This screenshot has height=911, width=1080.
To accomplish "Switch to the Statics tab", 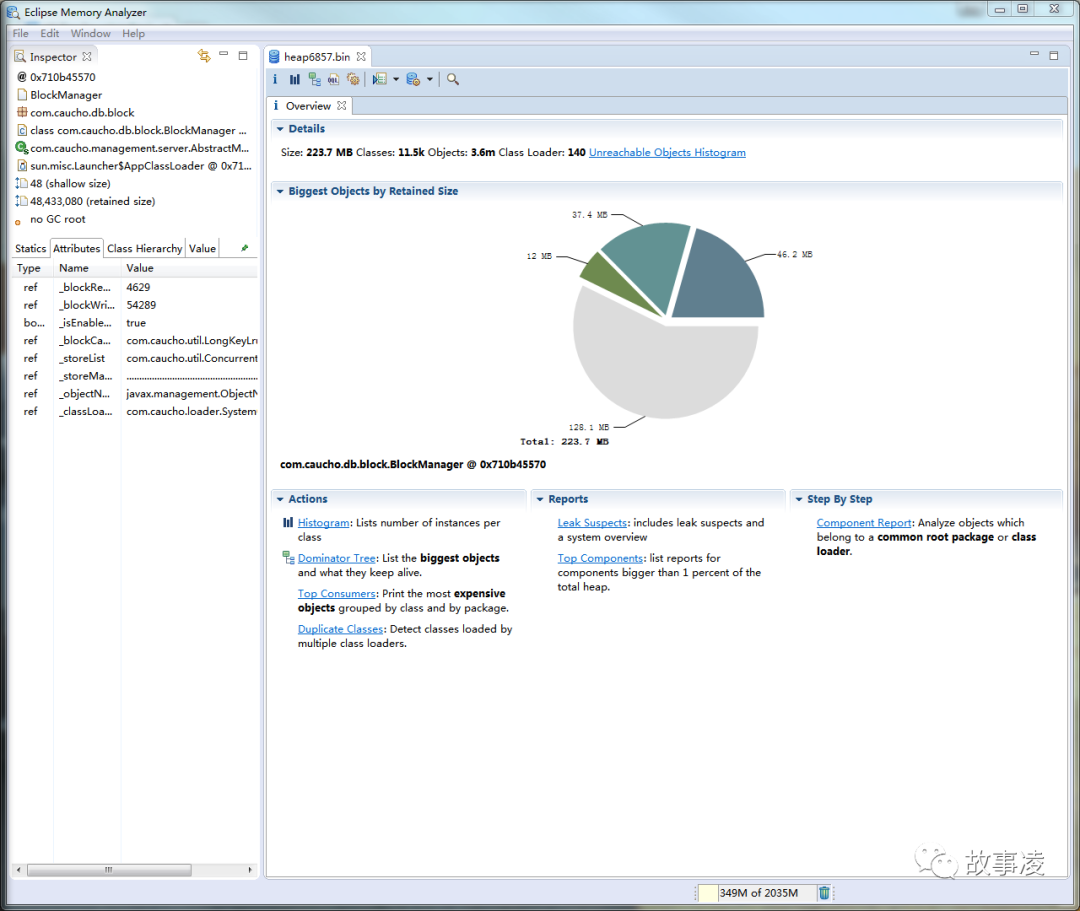I will [x=31, y=248].
